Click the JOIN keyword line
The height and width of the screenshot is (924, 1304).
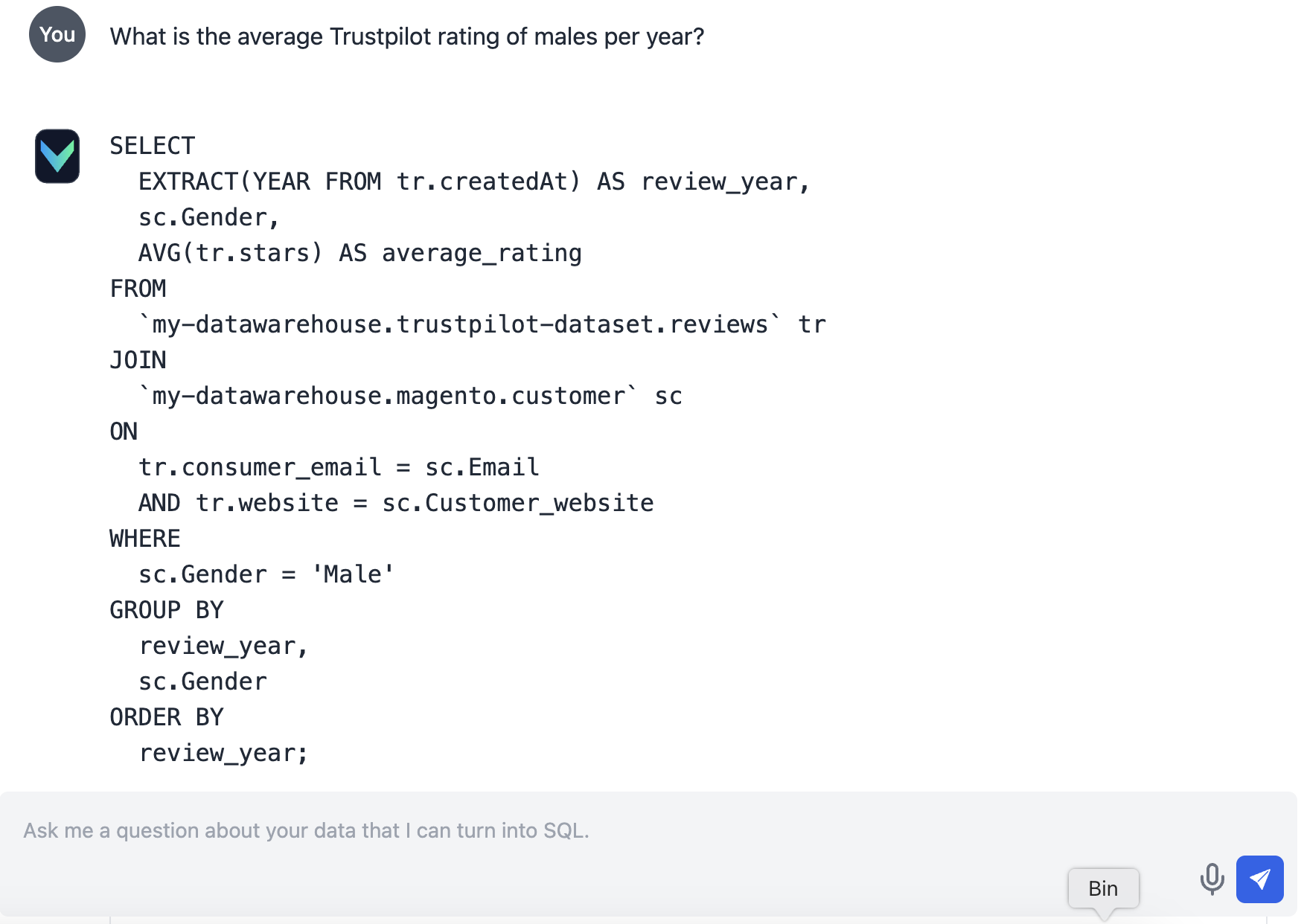point(138,360)
